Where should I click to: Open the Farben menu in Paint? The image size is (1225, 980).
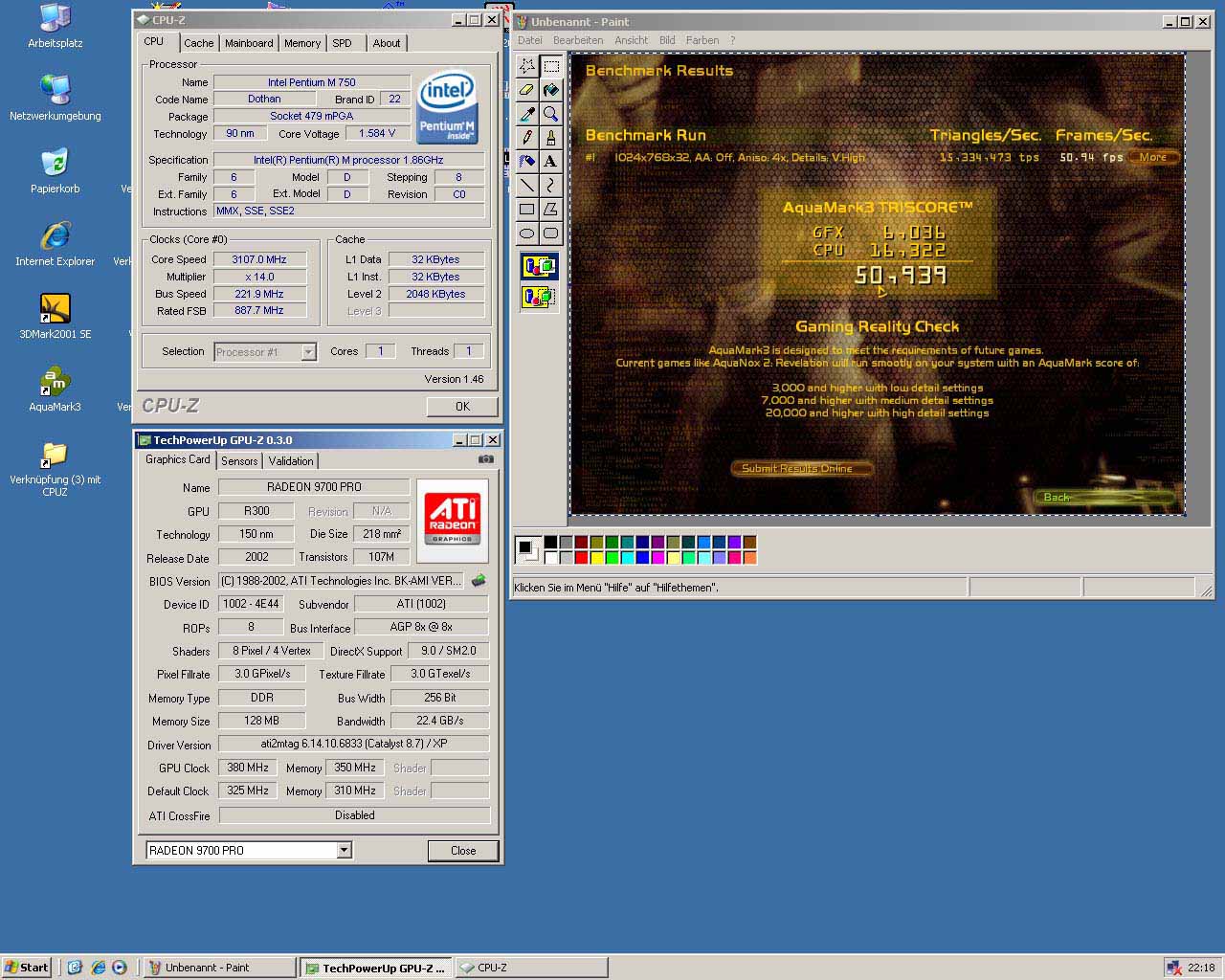[x=702, y=40]
